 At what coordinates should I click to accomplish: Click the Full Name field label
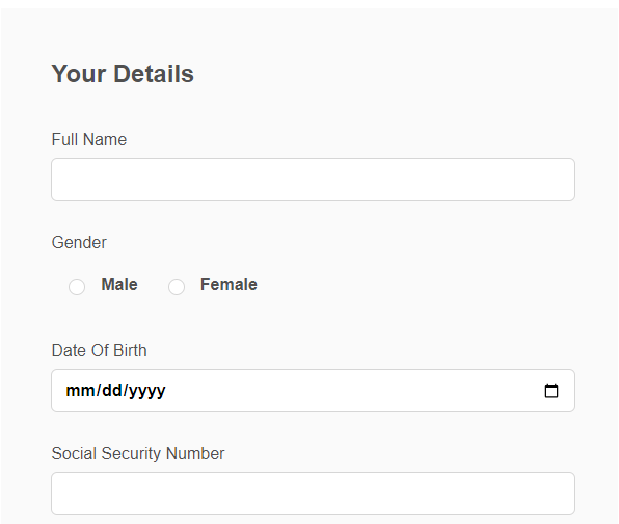click(x=89, y=139)
